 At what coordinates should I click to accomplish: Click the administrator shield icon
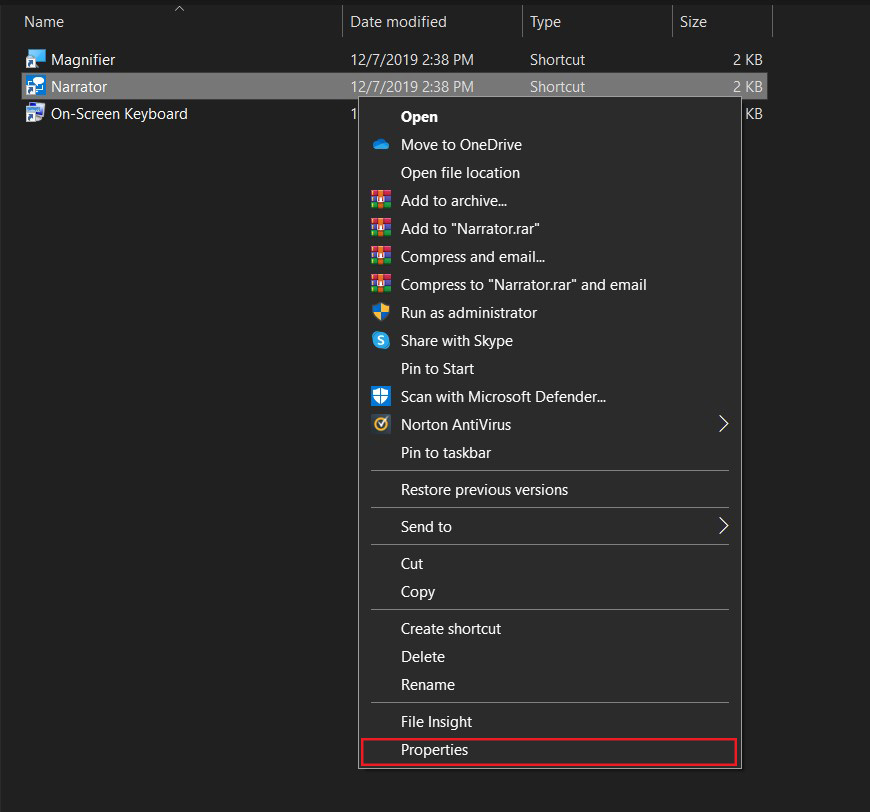coord(381,312)
